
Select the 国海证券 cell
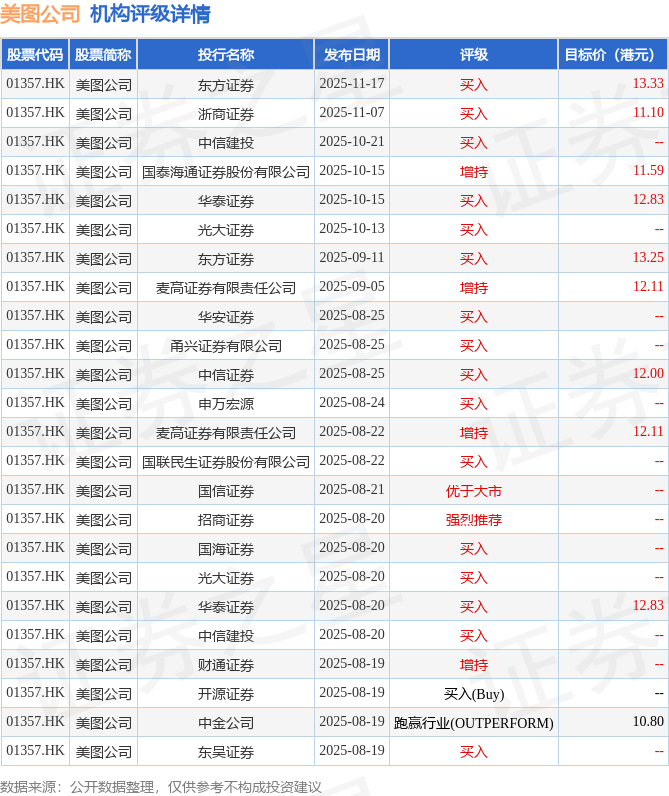click(226, 549)
